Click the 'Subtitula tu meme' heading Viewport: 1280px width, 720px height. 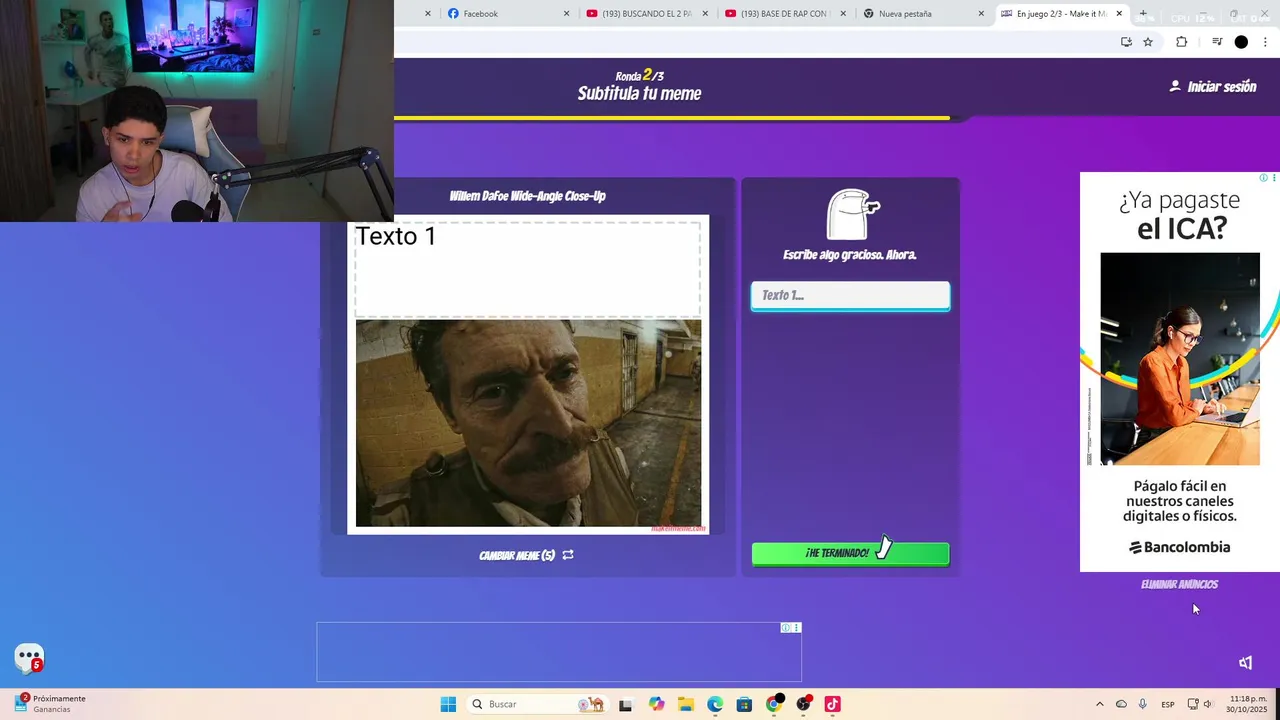[639, 94]
